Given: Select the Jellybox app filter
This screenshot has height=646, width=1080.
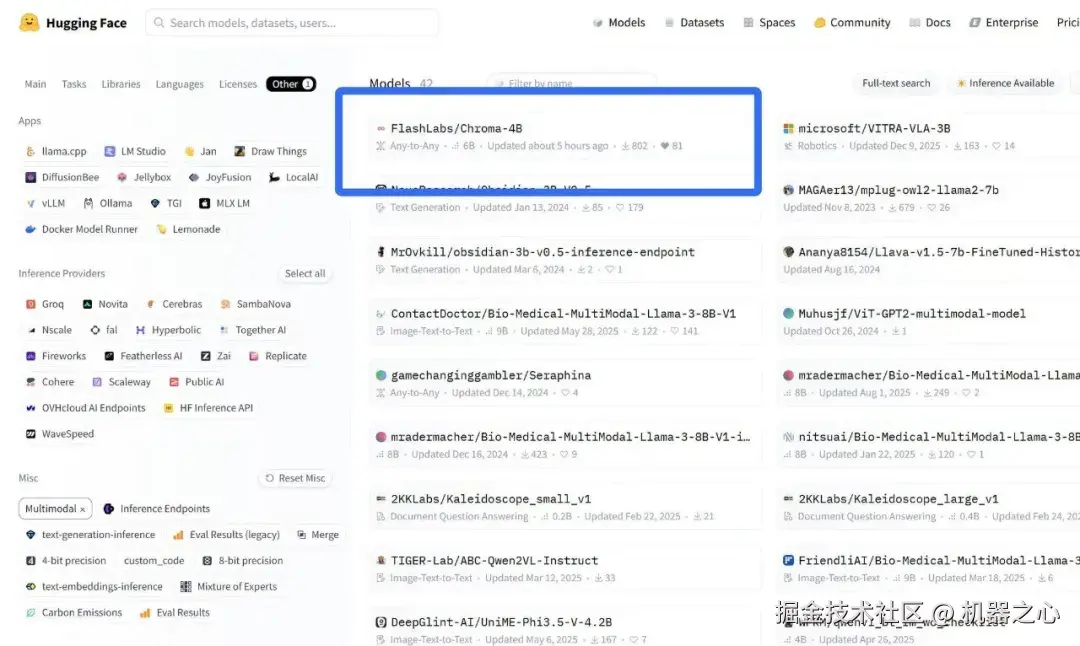Looking at the screenshot, I should 144,177.
